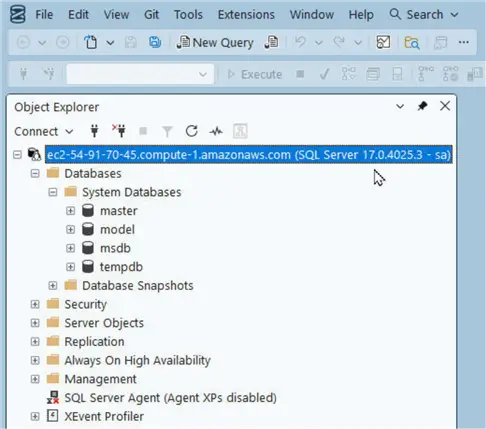Click the query icon right of New Query
The width and height of the screenshot is (486, 429).
271,43
